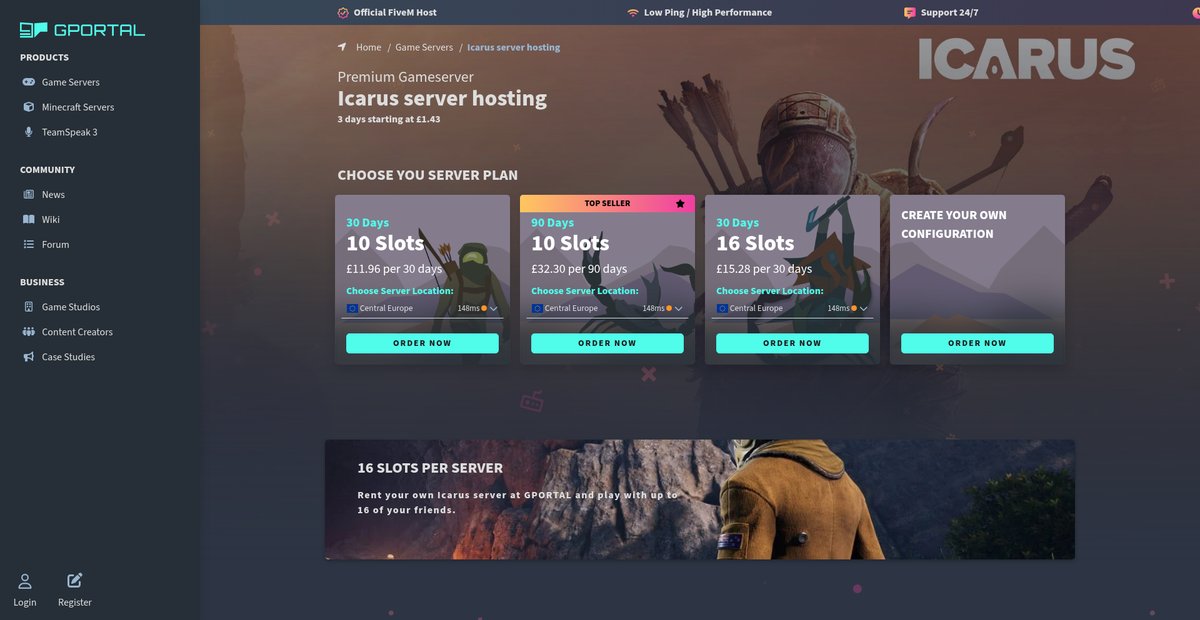Click the Register text
This screenshot has height=620, width=1200.
click(75, 602)
